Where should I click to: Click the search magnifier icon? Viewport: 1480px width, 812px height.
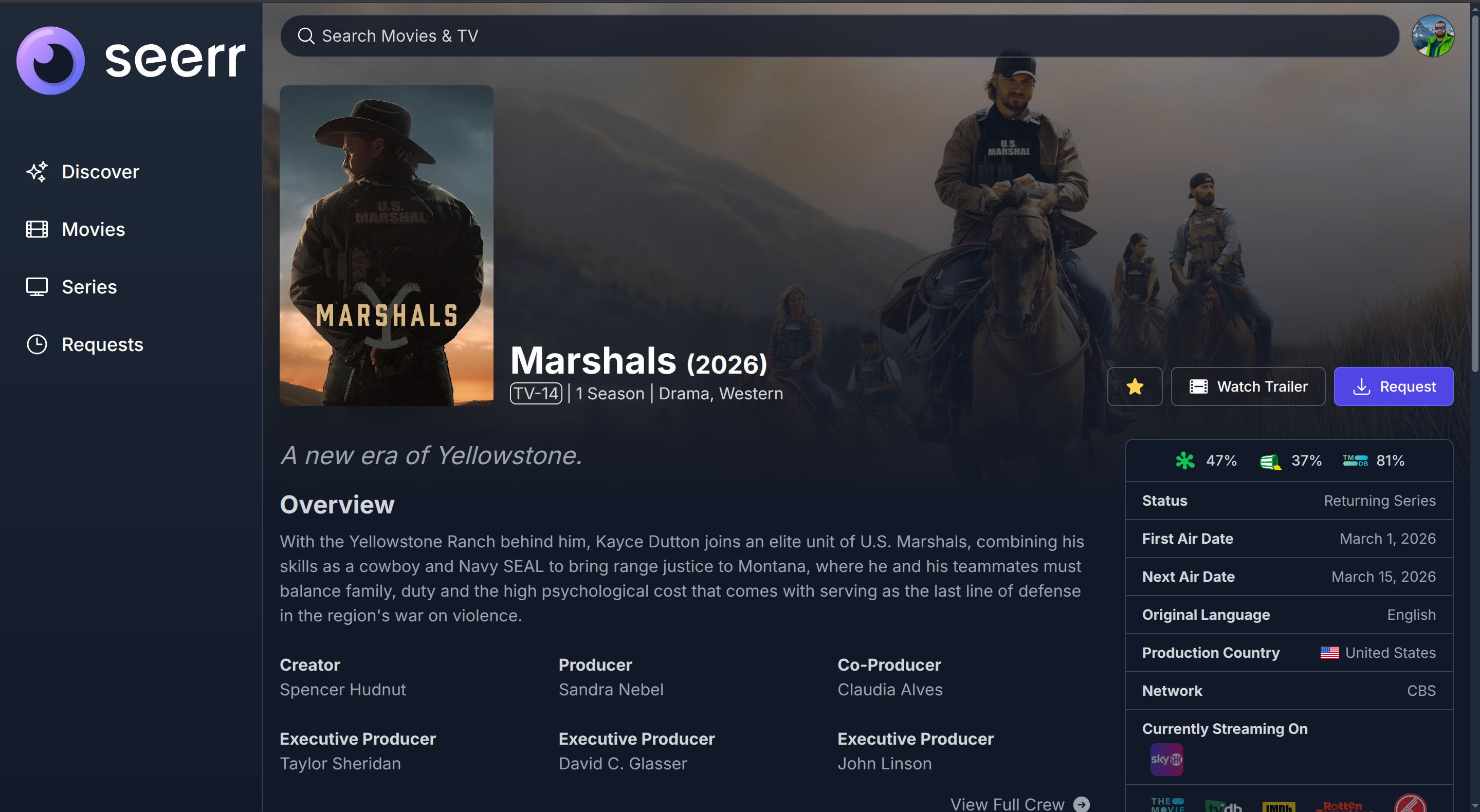click(306, 35)
